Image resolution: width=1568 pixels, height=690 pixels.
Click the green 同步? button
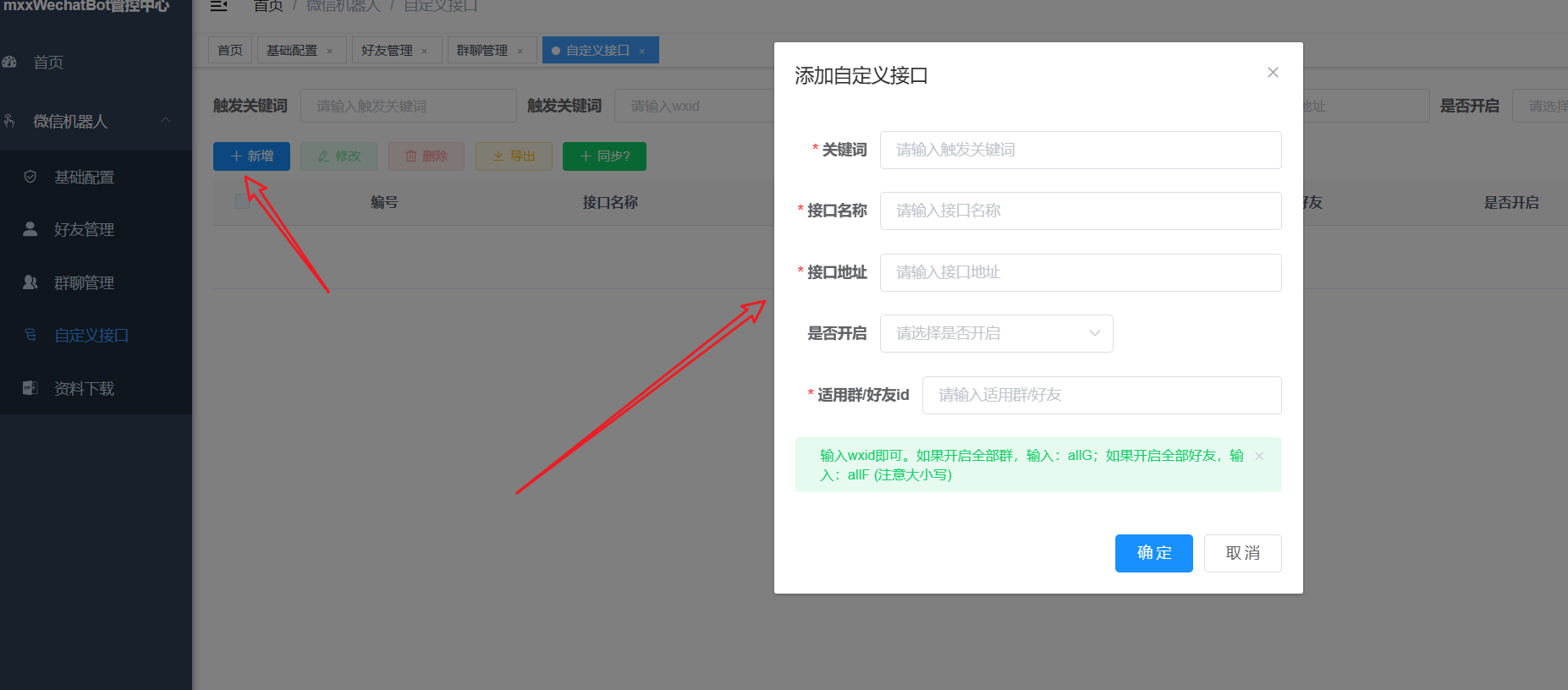click(604, 156)
